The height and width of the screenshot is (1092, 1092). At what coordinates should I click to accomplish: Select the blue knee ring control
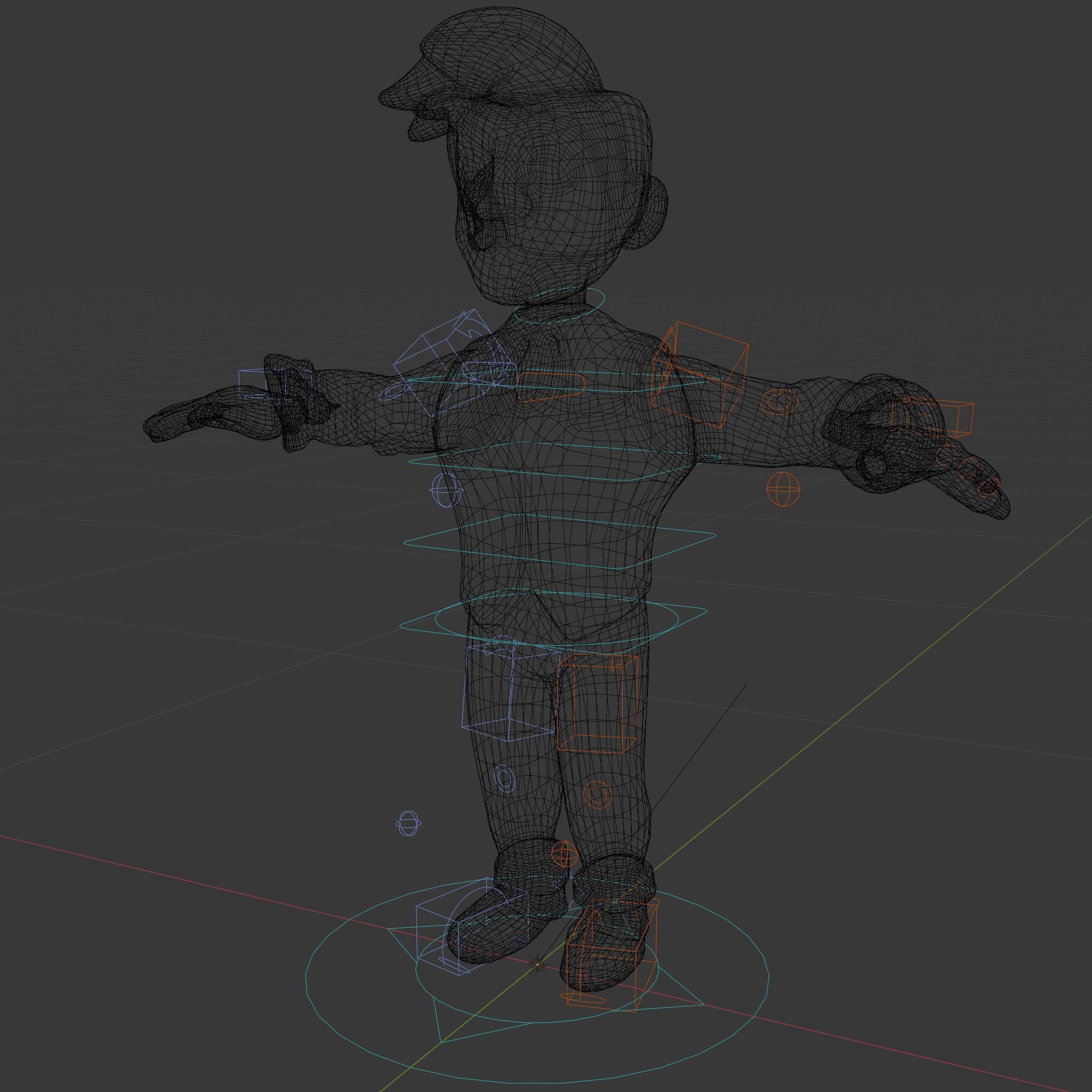click(x=505, y=778)
